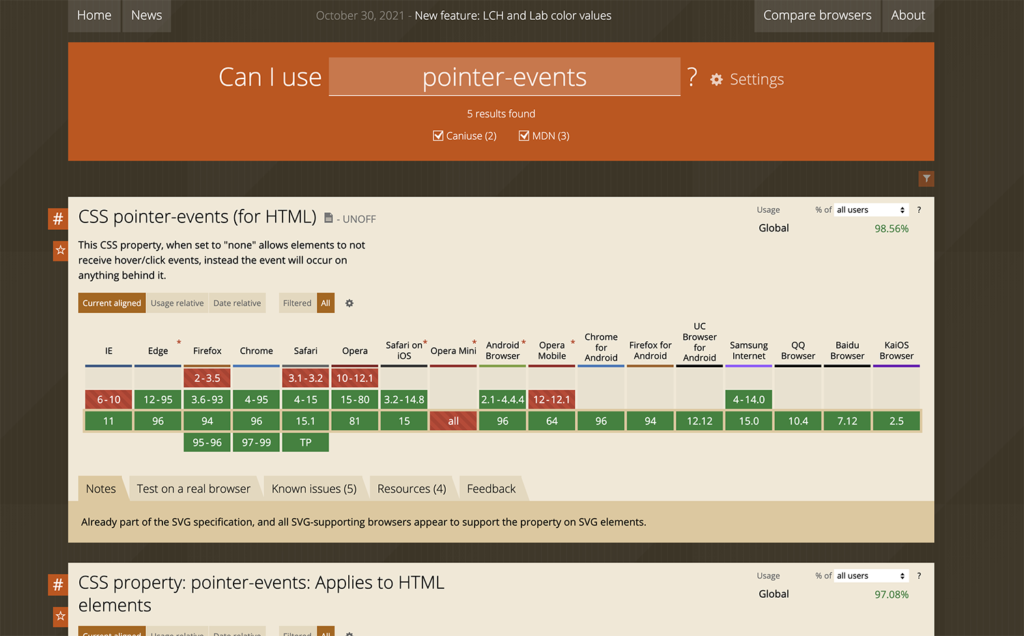Click the anchor icon for the CSS property section
The height and width of the screenshot is (636, 1024).
tap(57, 584)
